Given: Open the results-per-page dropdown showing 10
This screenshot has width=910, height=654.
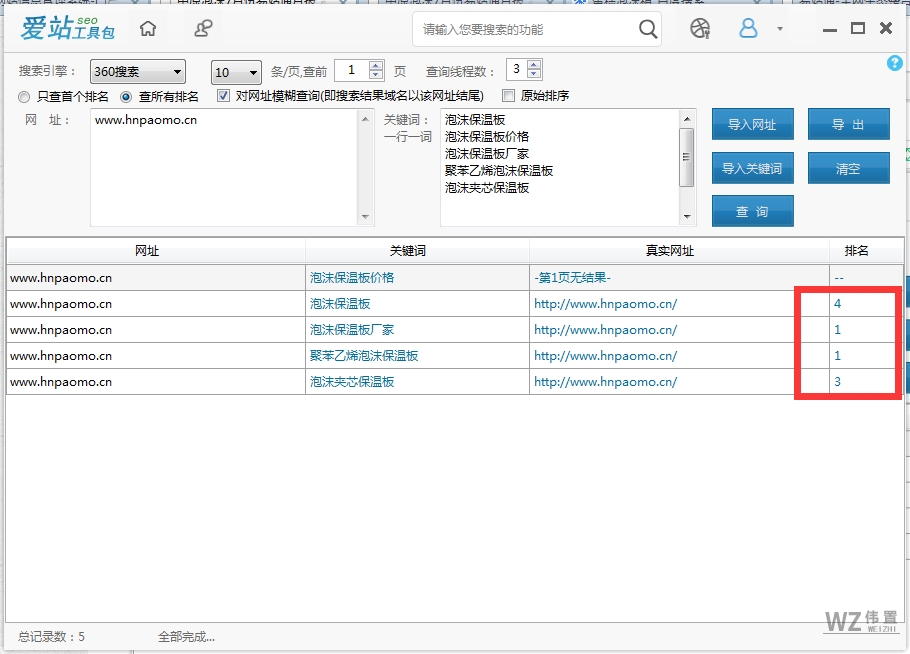Looking at the screenshot, I should [x=234, y=71].
